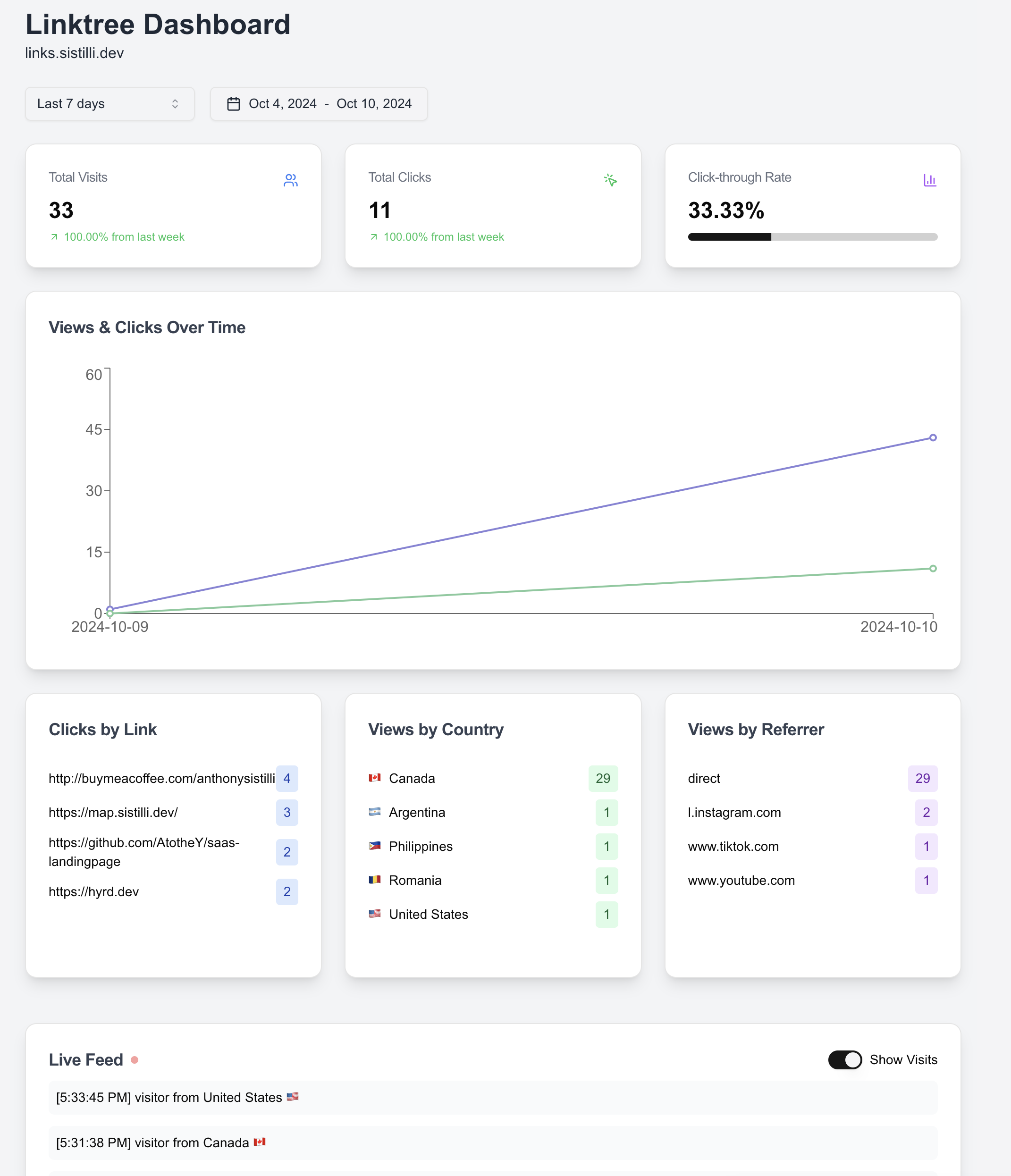Click the buymeacoffee.com/anthonysistilli link
This screenshot has height=1176, width=1011.
tap(162, 778)
